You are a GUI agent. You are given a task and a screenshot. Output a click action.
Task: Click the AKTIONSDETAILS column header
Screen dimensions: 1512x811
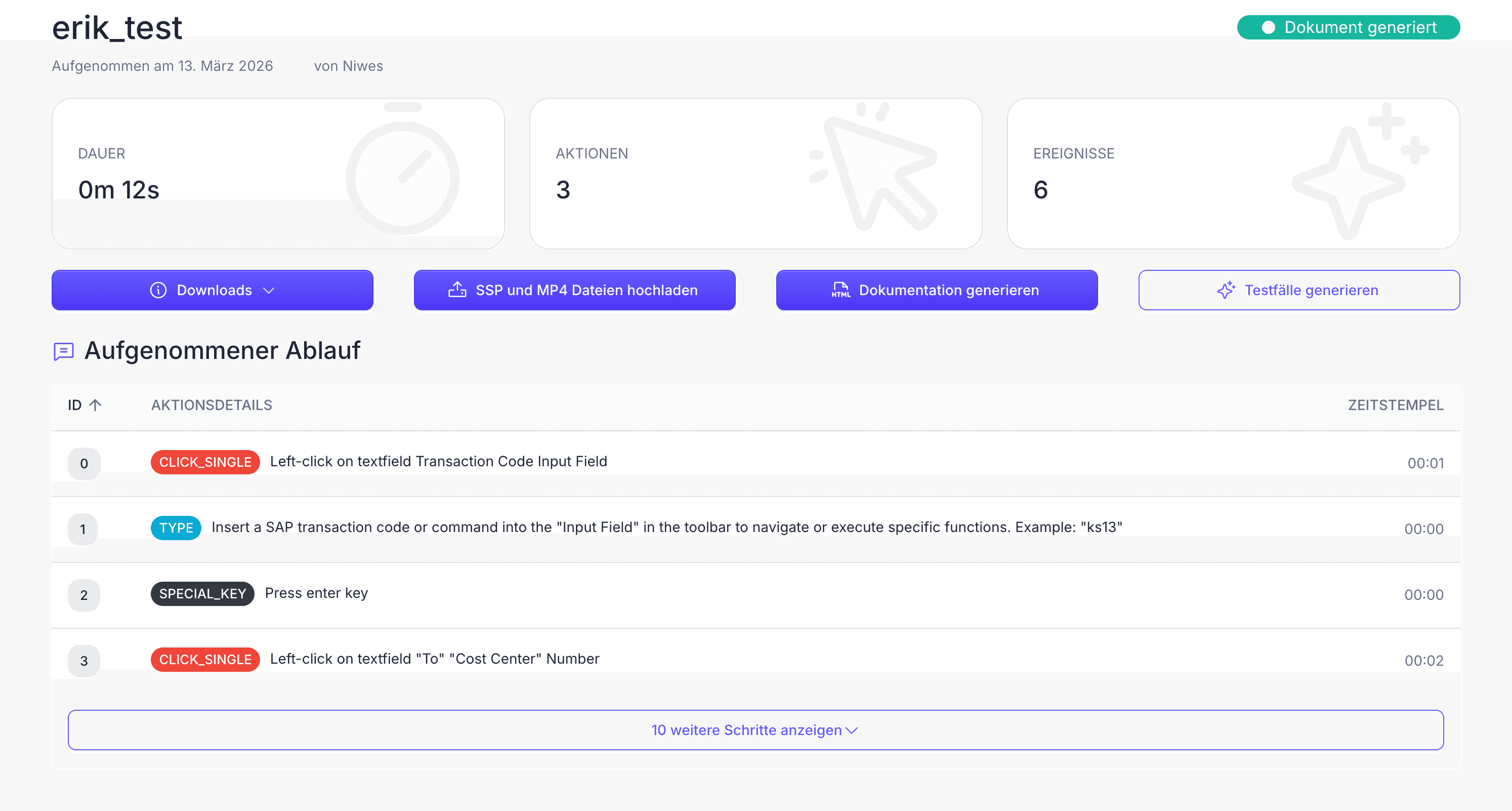coord(212,404)
